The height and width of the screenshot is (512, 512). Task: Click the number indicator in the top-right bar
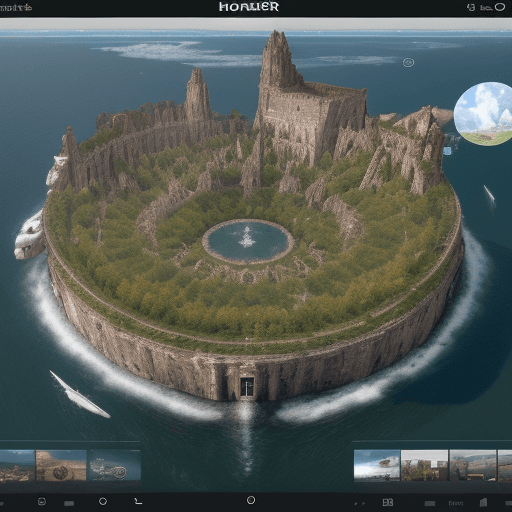point(471,7)
